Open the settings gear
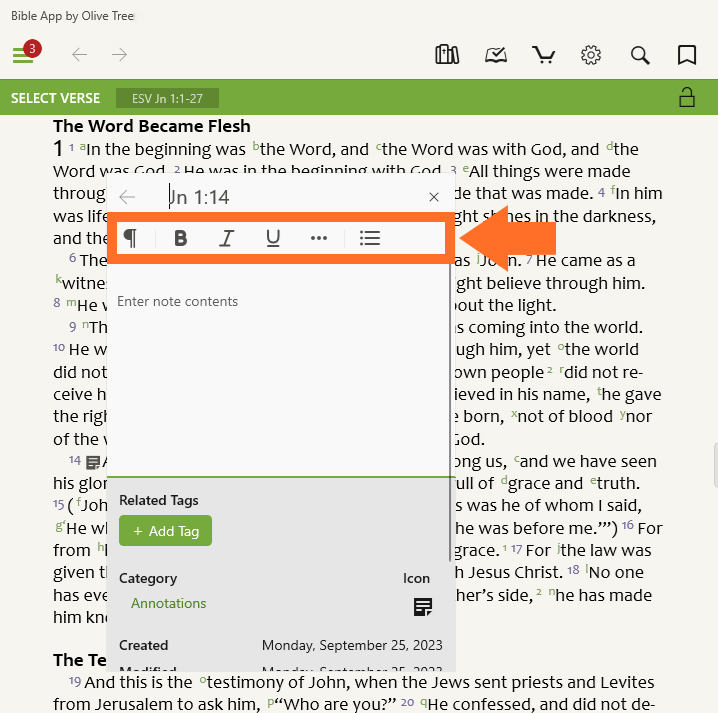 [591, 55]
